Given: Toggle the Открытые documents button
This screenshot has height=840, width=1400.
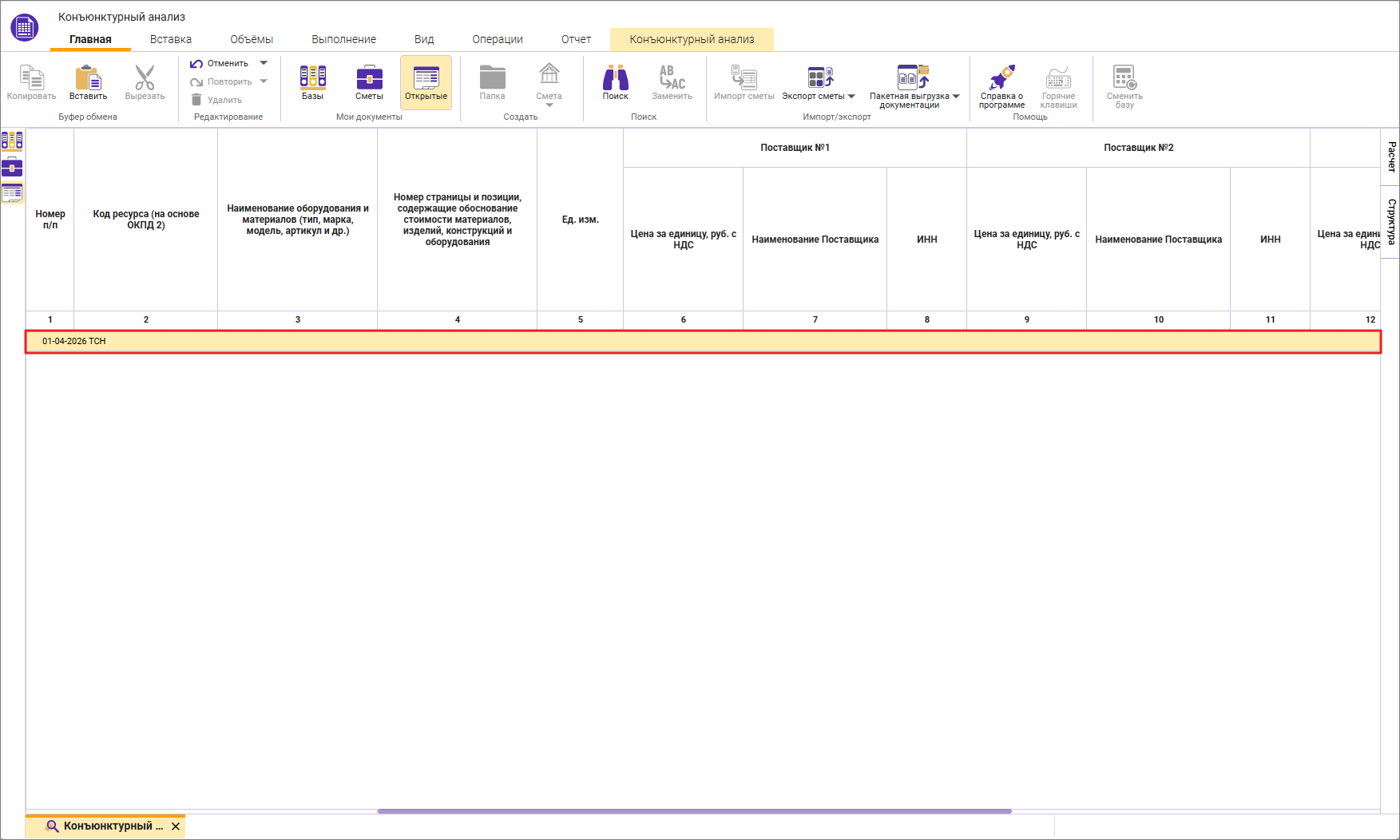Looking at the screenshot, I should (426, 83).
